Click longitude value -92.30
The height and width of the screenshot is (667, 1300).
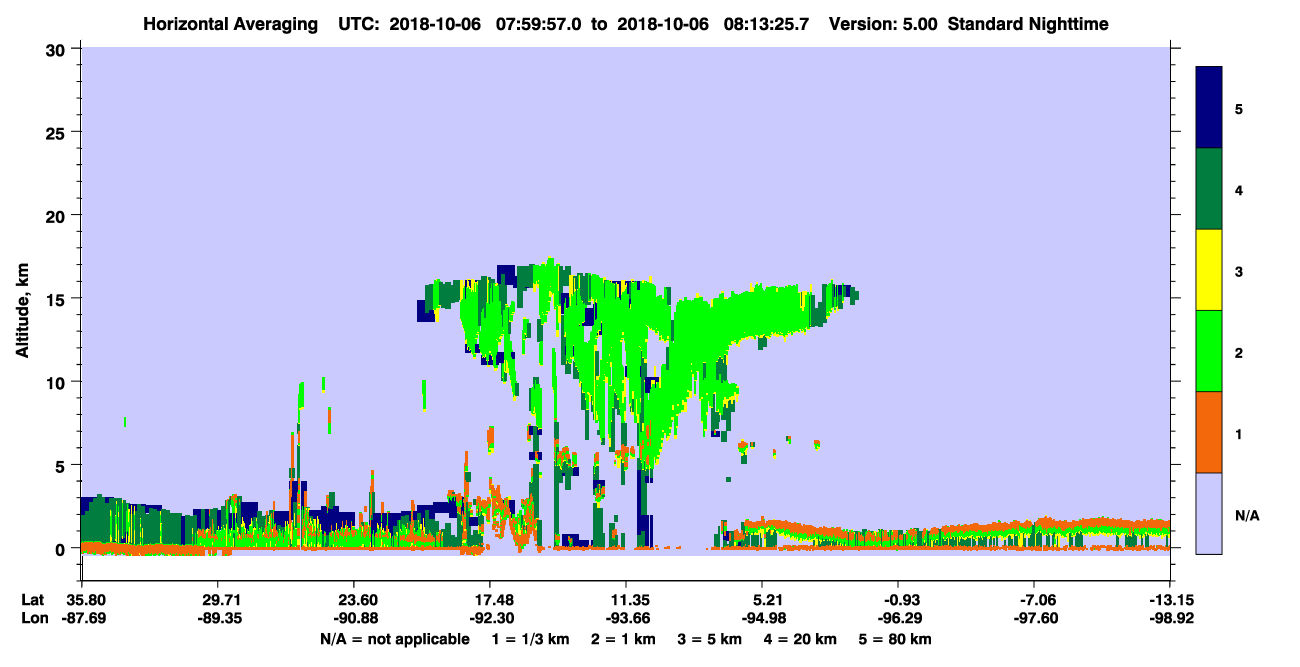(490, 619)
